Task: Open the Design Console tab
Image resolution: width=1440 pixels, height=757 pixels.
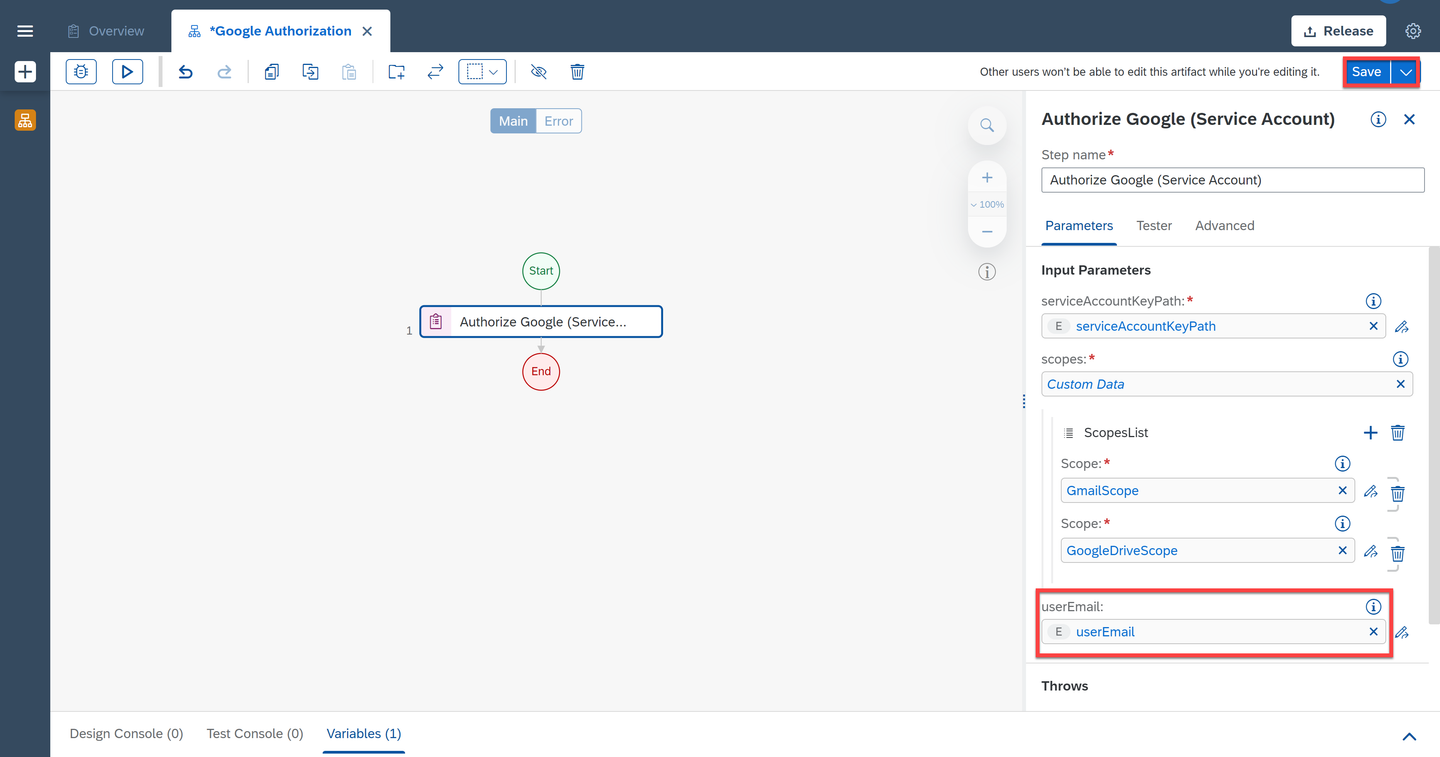Action: pos(127,734)
